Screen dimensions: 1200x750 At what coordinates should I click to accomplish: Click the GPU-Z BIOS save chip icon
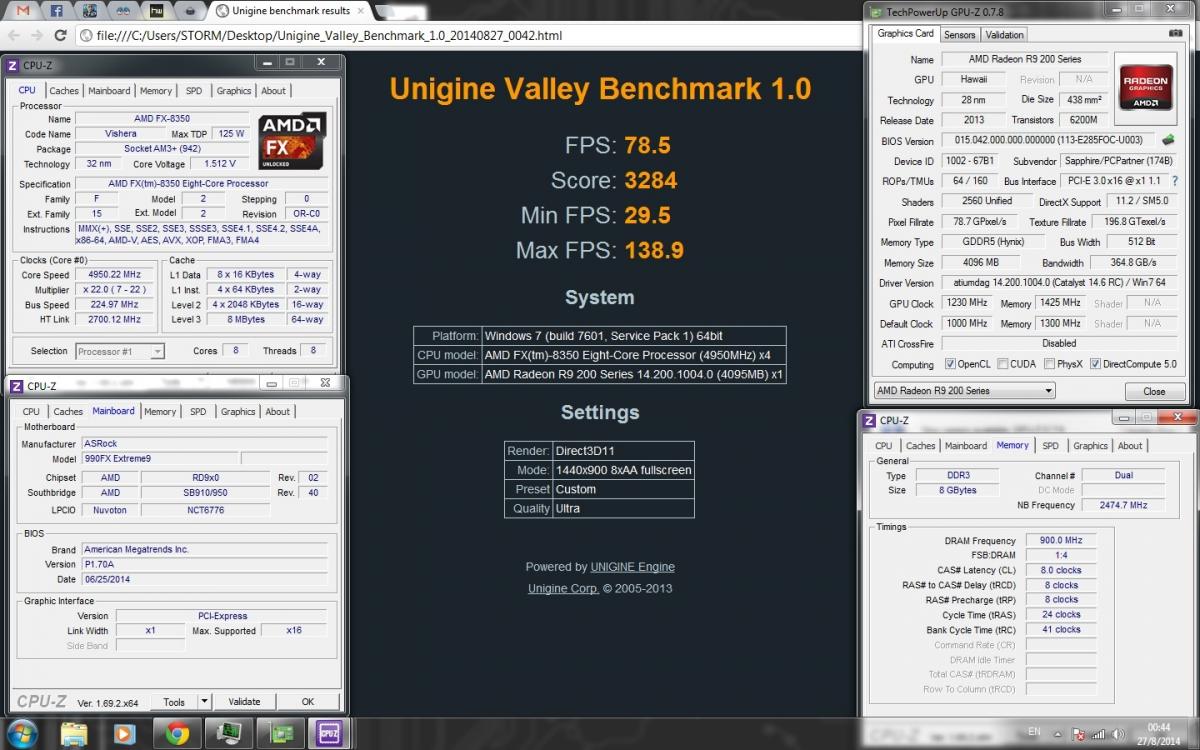(x=1168, y=140)
